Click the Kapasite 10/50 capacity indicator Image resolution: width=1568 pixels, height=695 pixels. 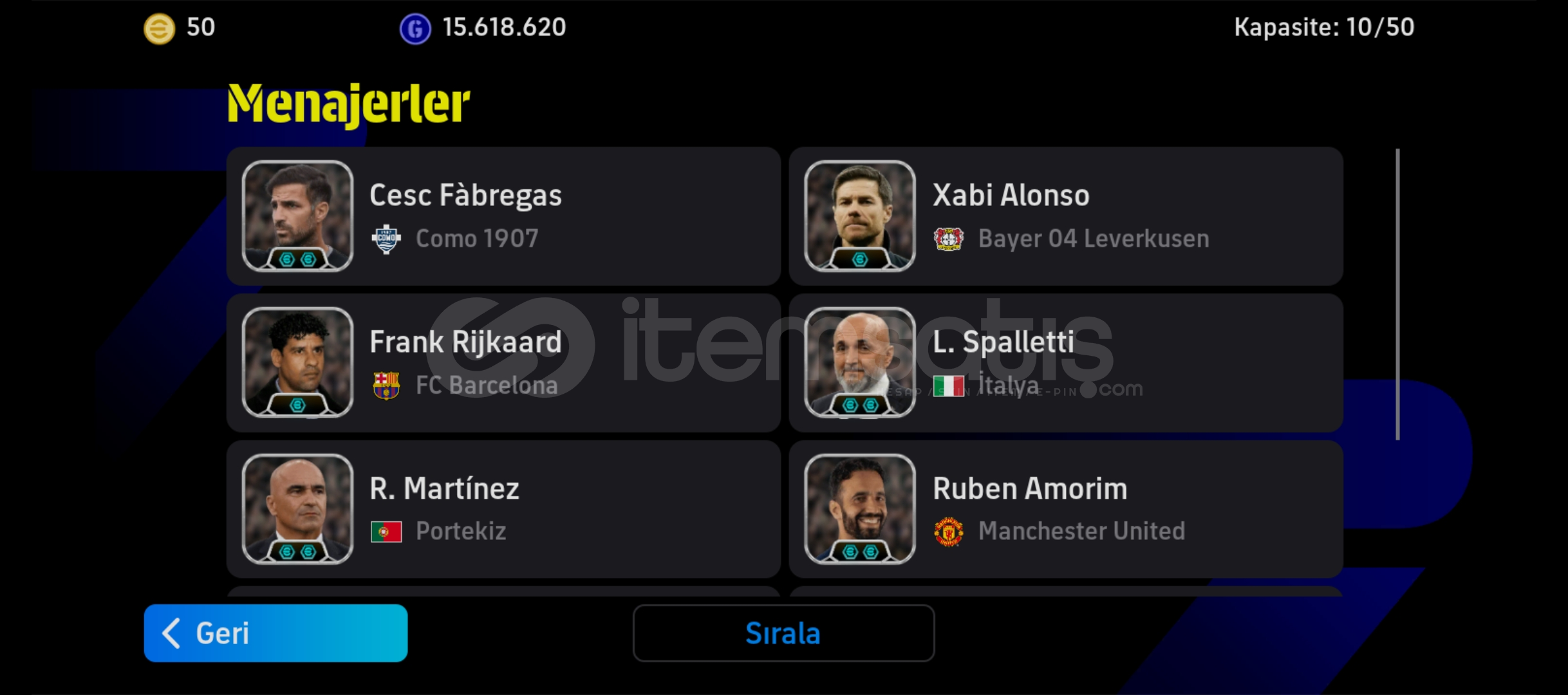(x=1324, y=27)
